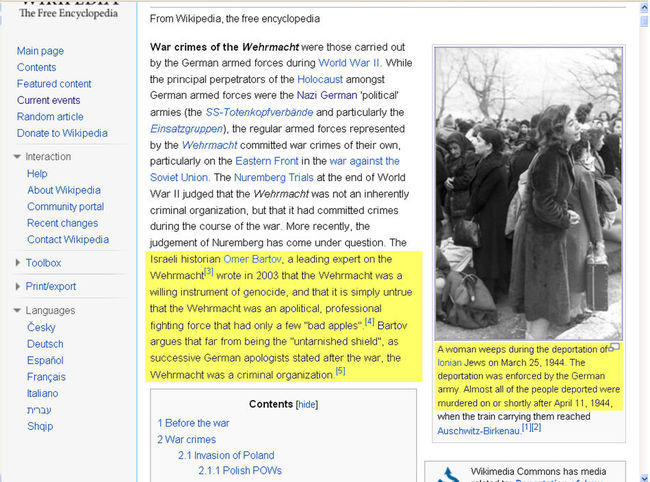The image size is (650, 482).
Task: Follow the Nazi German link
Action: 327,95
